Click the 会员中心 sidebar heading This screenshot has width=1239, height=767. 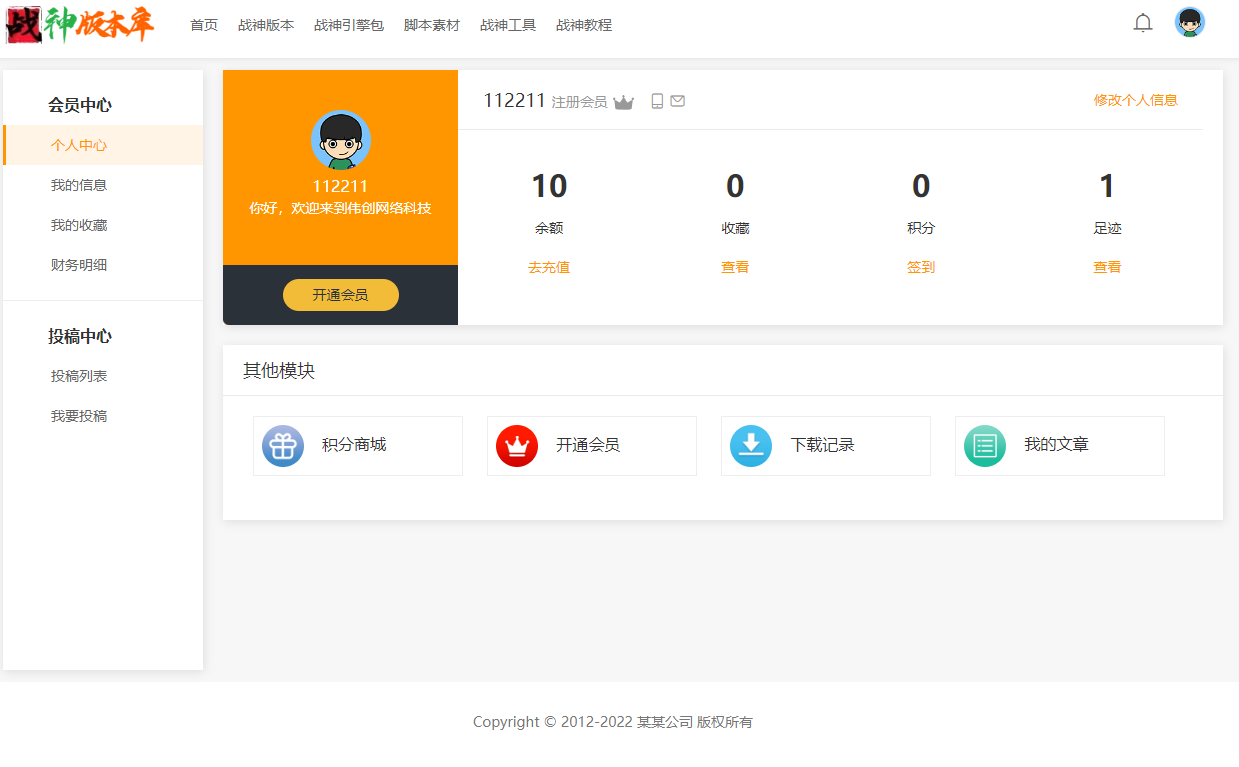(x=80, y=105)
